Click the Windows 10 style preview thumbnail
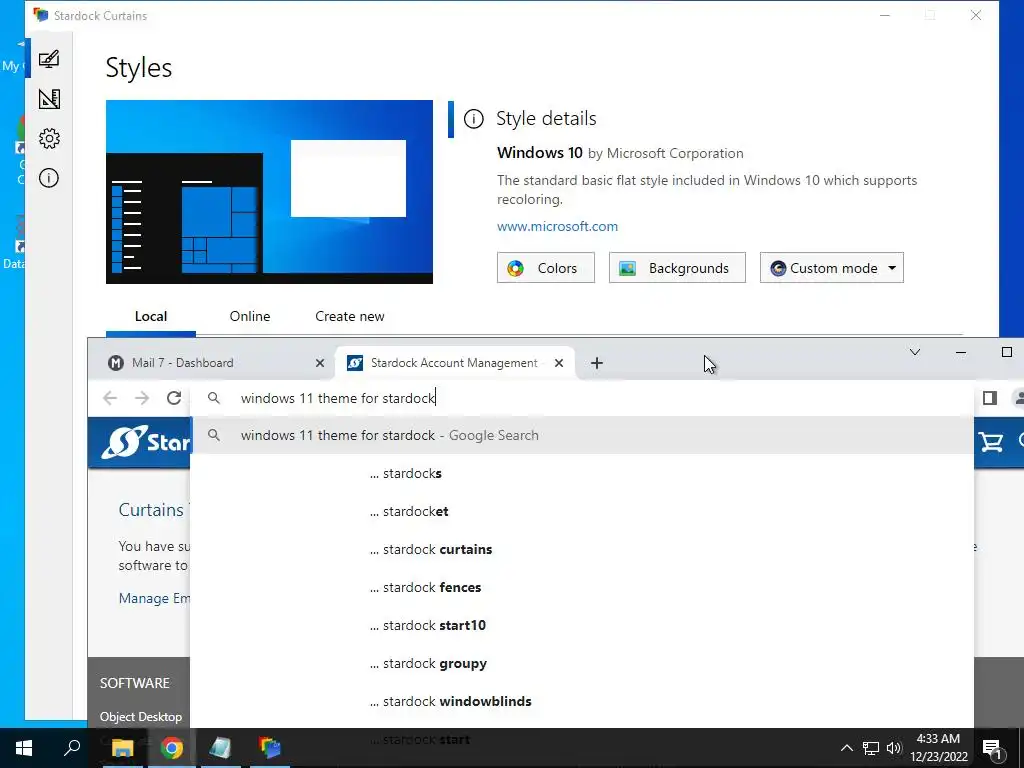Screen dimensions: 1024x768 tap(269, 192)
